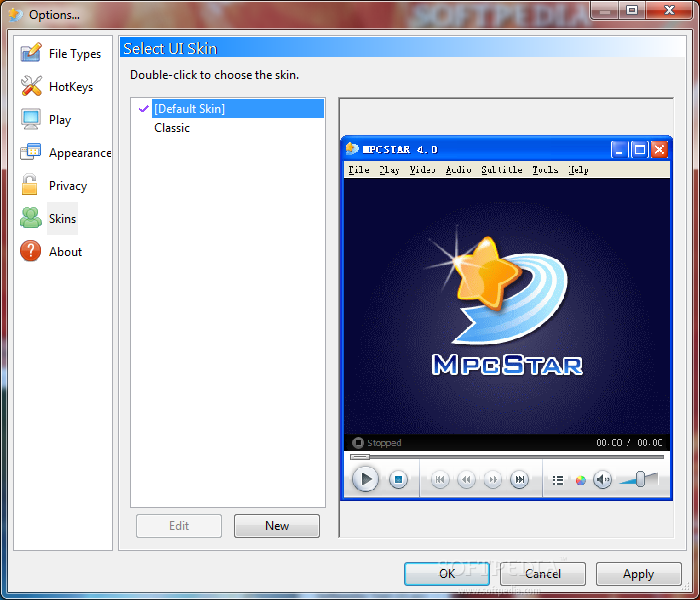Open the File menu in the preview
The image size is (700, 600).
pyautogui.click(x=358, y=170)
